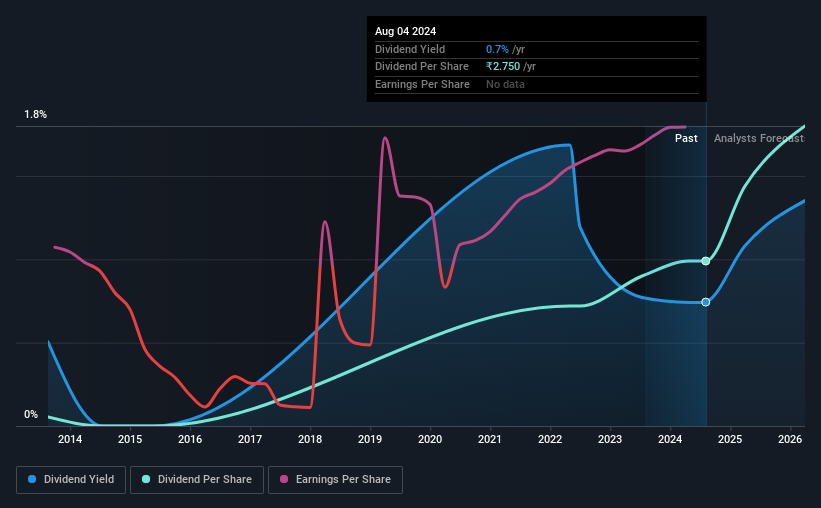Click the Earnings Per Share tooltip row label
The height and width of the screenshot is (508, 821).
(422, 84)
